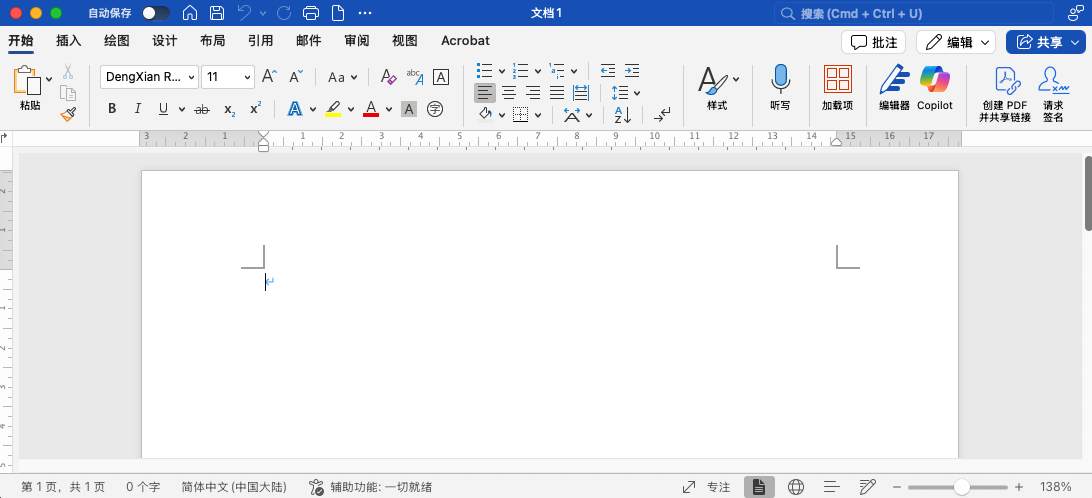Screen dimensions: 1092x498
Task: Click the Format Painter brush icon
Action: pyautogui.click(x=68, y=114)
